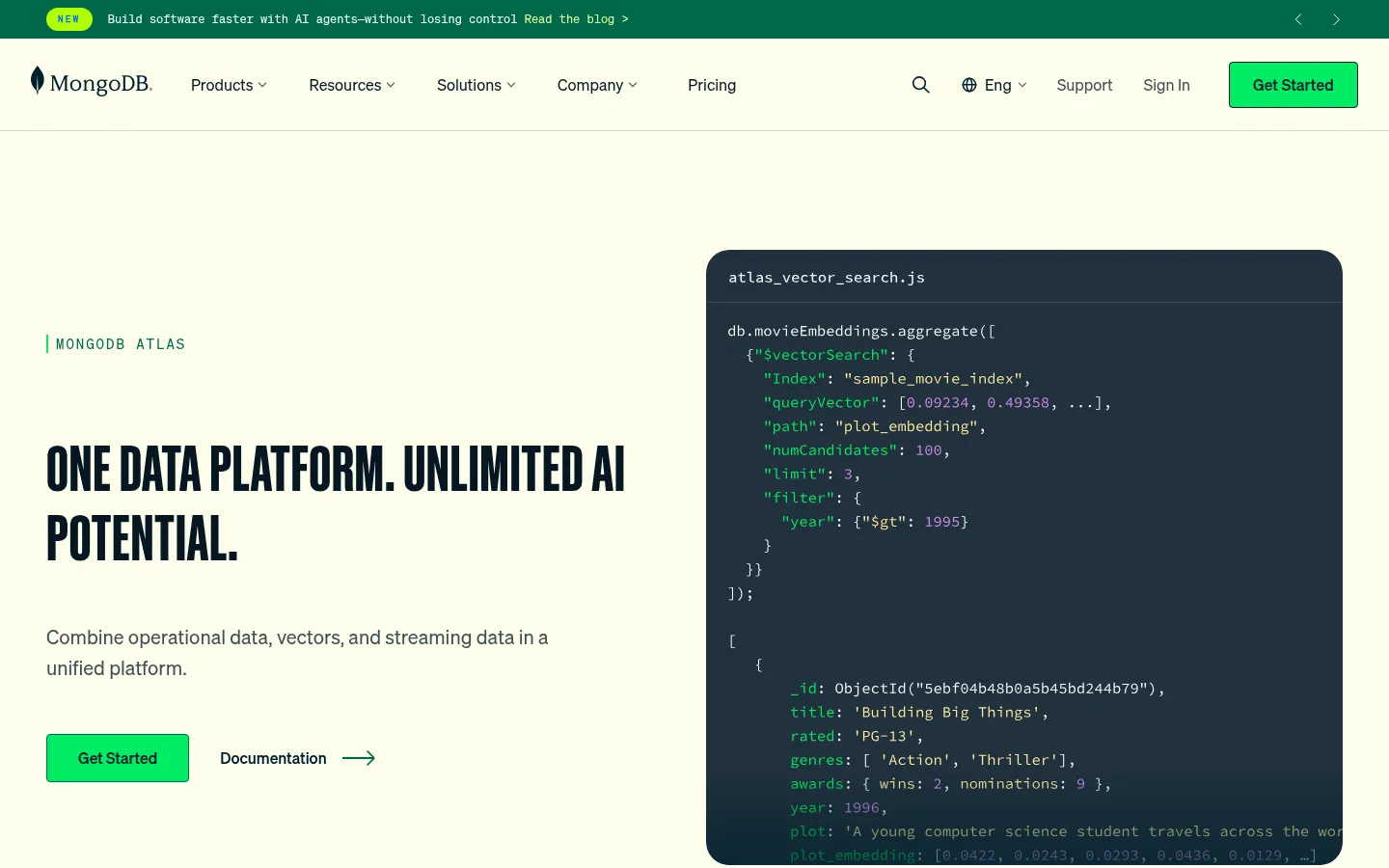
Task: Click the "numCandidates" key in code
Action: (831, 450)
